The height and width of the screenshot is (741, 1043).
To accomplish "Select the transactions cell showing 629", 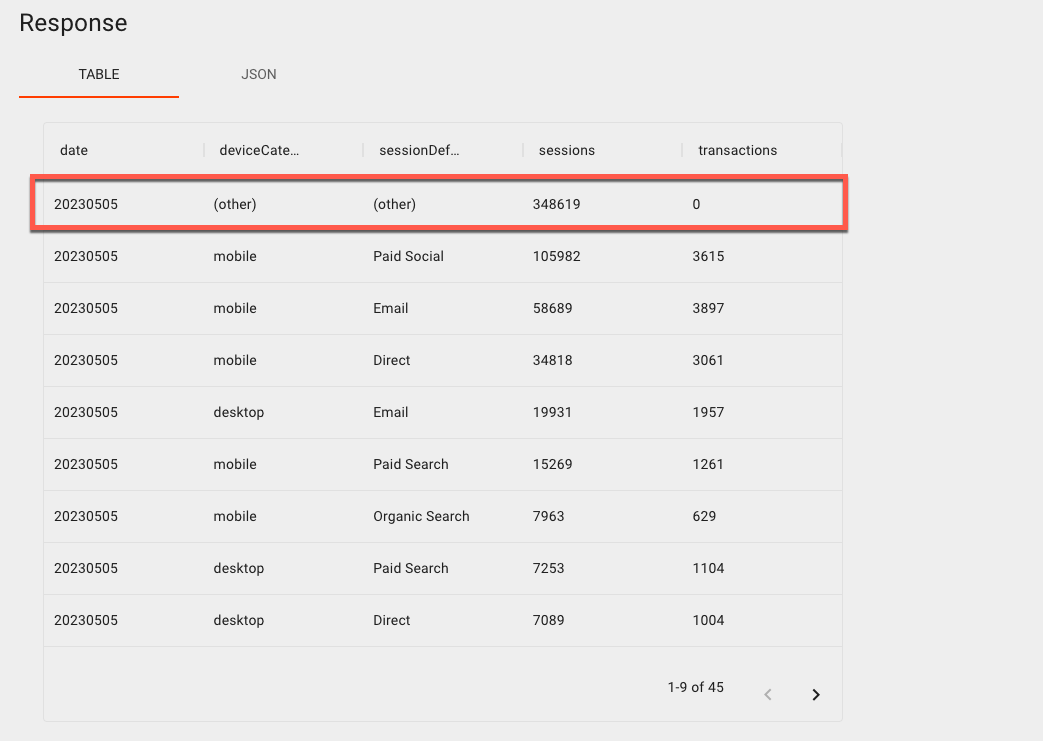I will [704, 516].
